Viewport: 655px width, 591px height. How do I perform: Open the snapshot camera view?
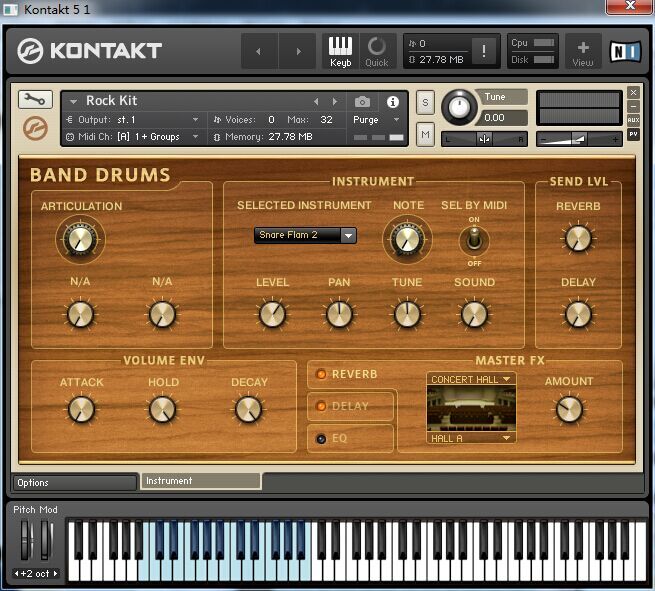click(x=362, y=101)
